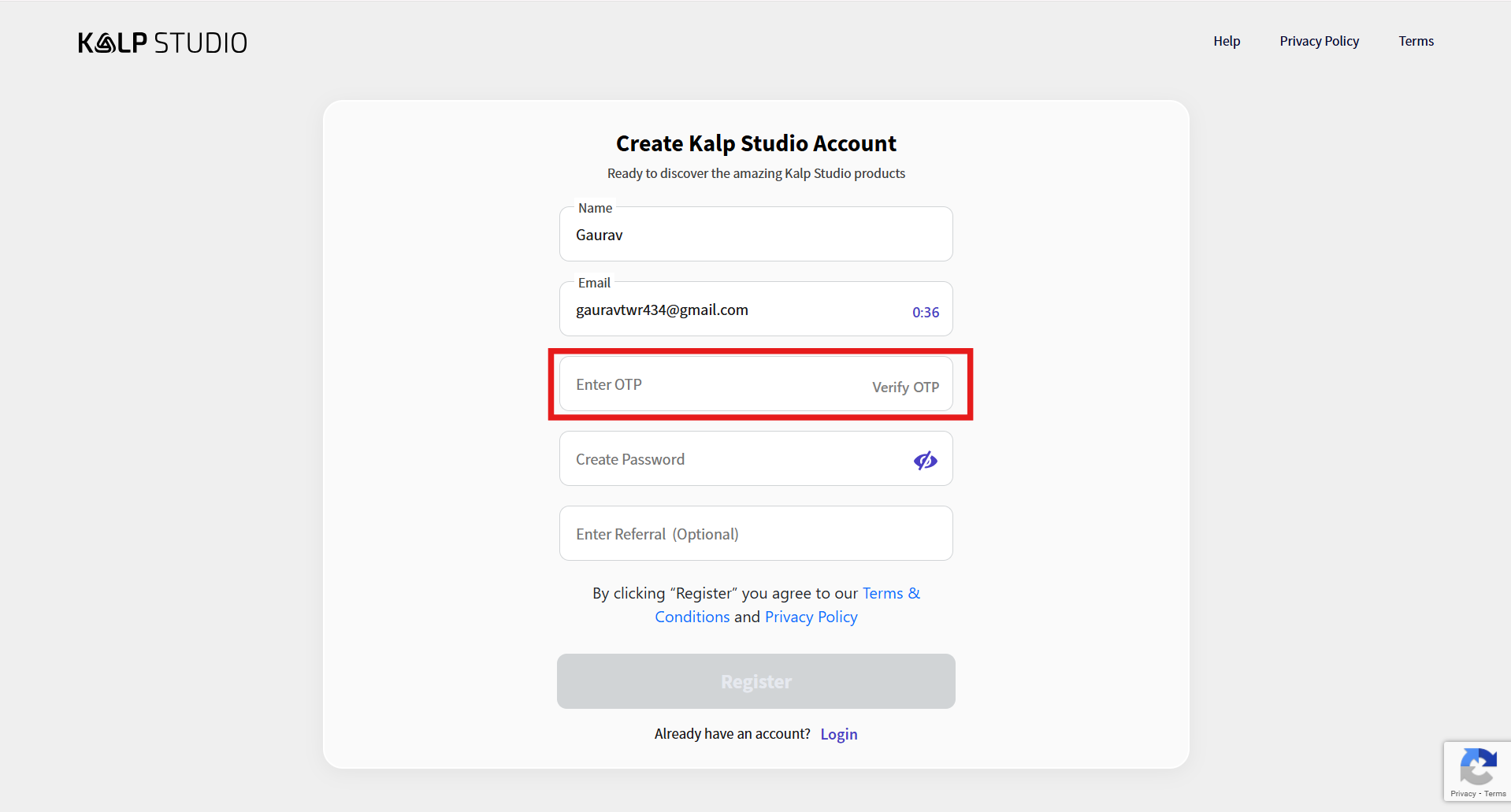Click the Email input field
The image size is (1511, 812).
733,310
